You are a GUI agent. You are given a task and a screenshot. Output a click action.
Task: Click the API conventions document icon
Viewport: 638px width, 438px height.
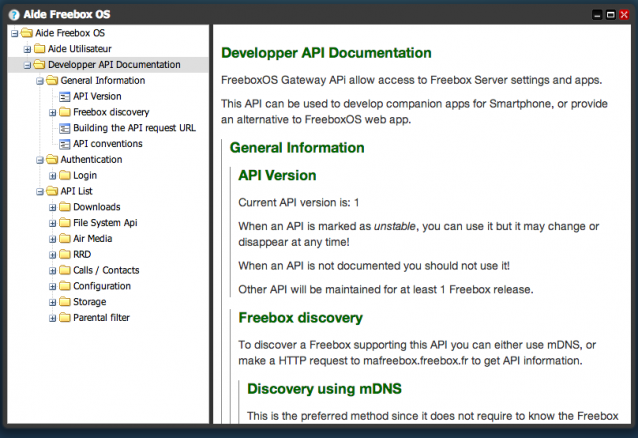pos(64,144)
